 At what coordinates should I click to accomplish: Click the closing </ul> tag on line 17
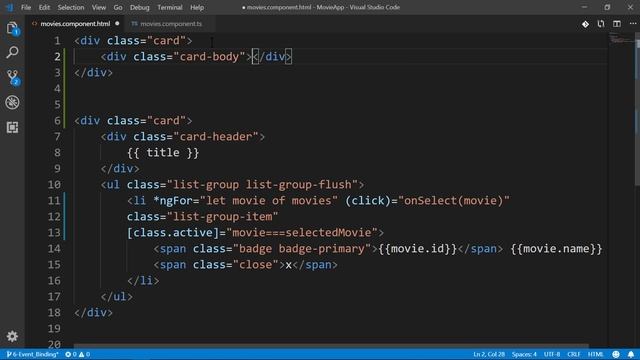coord(117,297)
